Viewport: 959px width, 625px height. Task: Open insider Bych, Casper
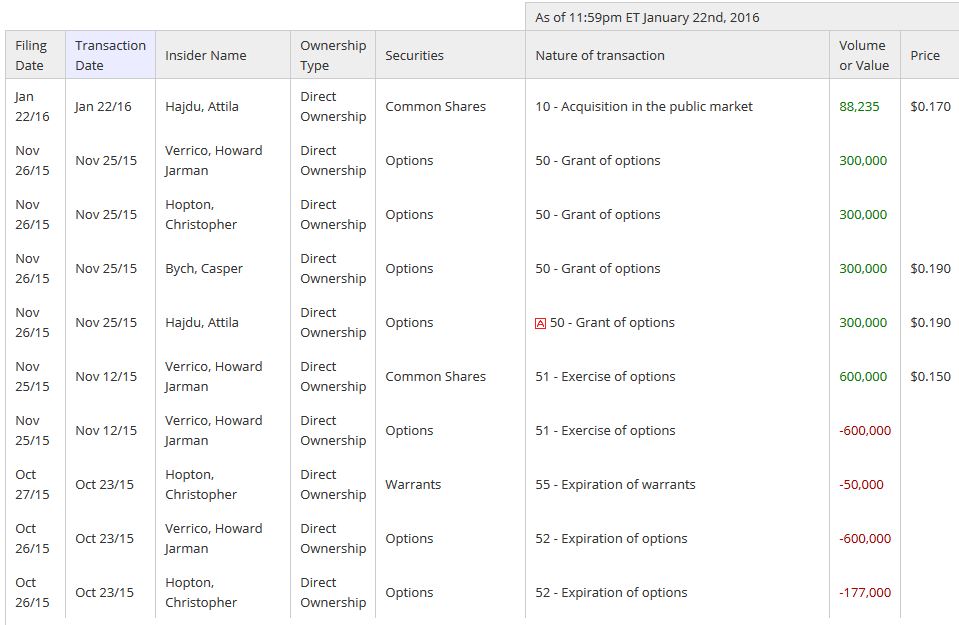click(x=204, y=269)
